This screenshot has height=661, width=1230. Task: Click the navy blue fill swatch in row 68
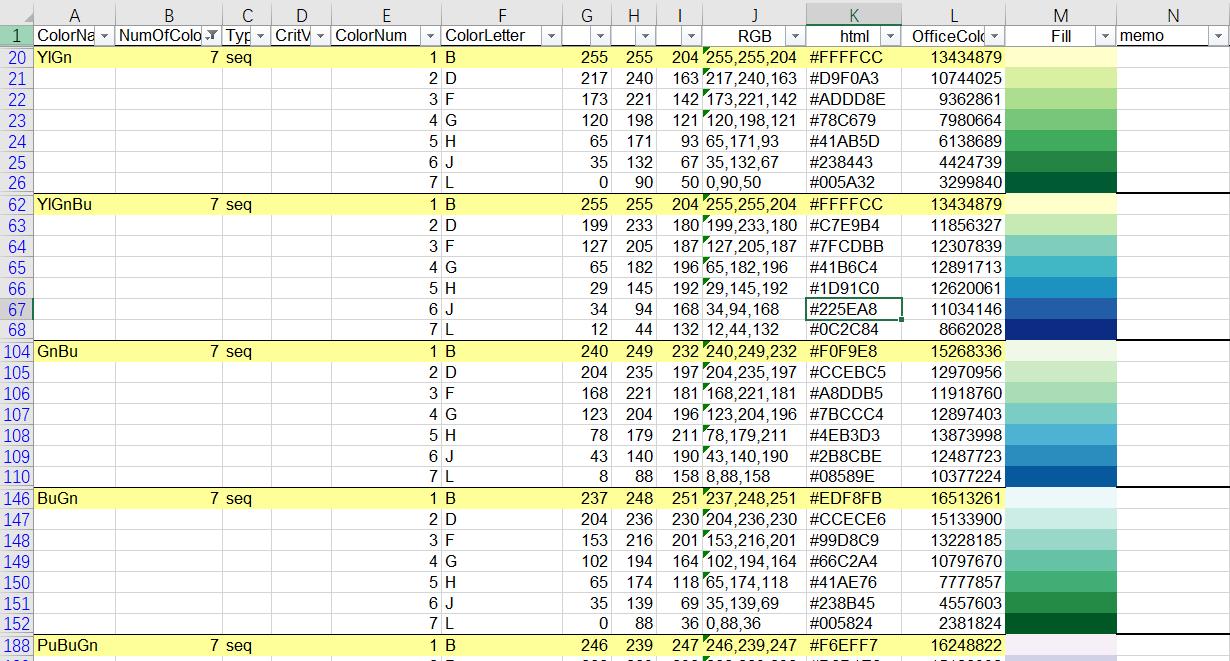pyautogui.click(x=1061, y=330)
